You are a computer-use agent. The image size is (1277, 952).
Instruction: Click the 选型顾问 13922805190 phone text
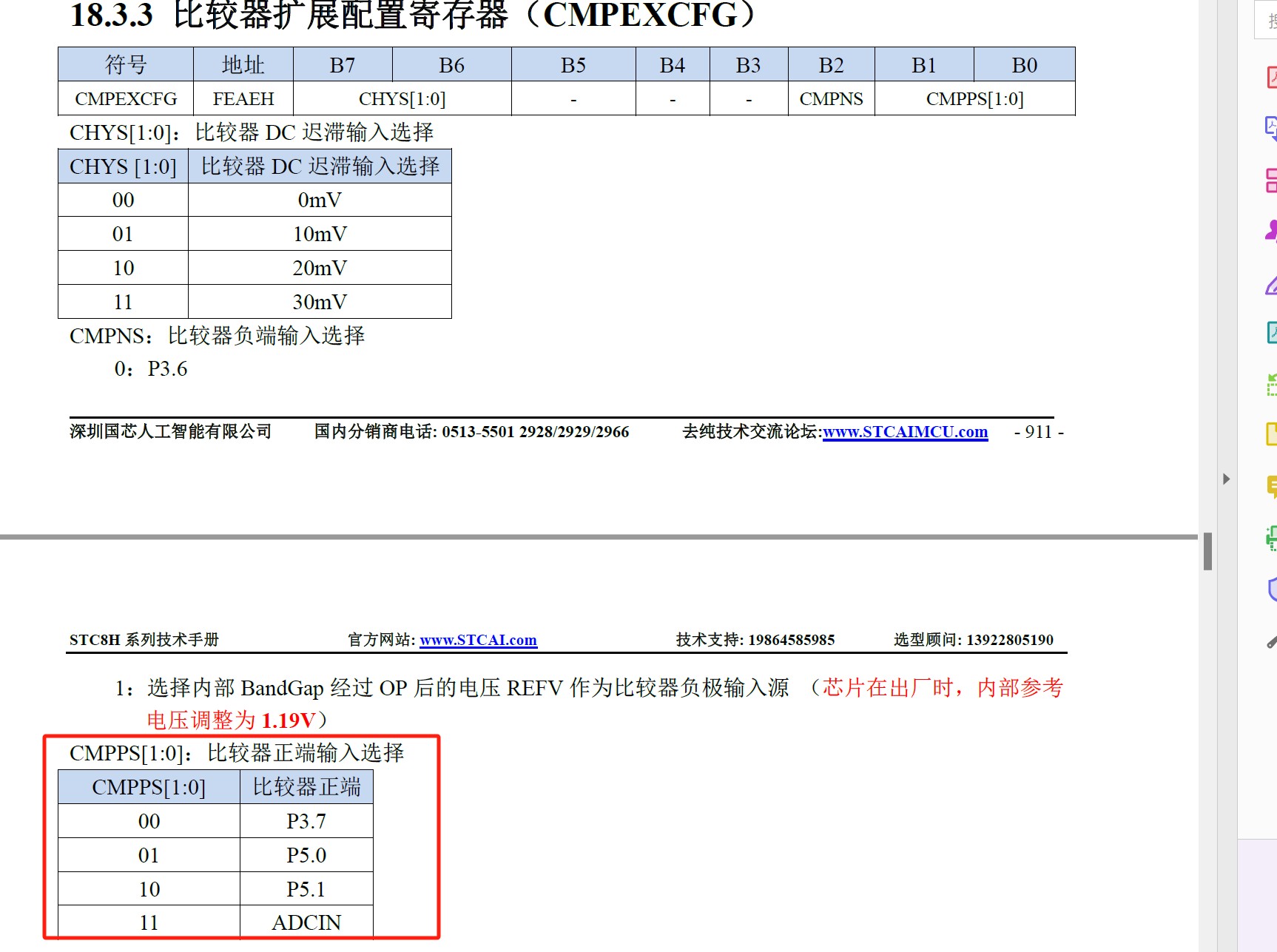pos(974,640)
